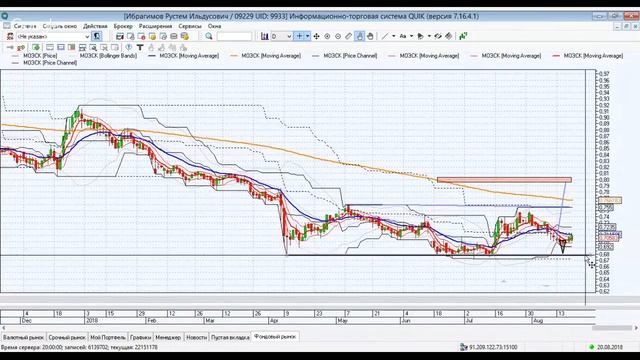Select the trend line drawing tool
Viewport: 640px width, 360px height.
tap(384, 36)
